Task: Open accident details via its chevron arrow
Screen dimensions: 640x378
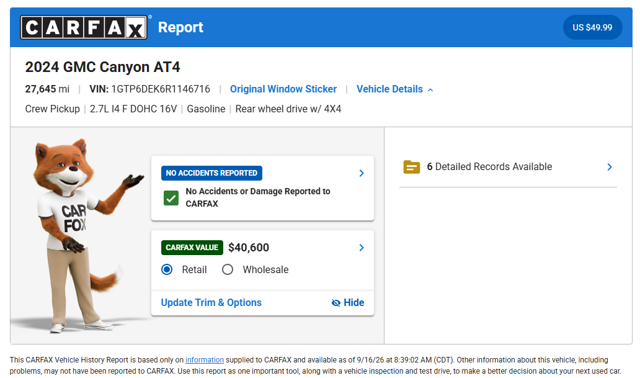Action: pos(361,173)
